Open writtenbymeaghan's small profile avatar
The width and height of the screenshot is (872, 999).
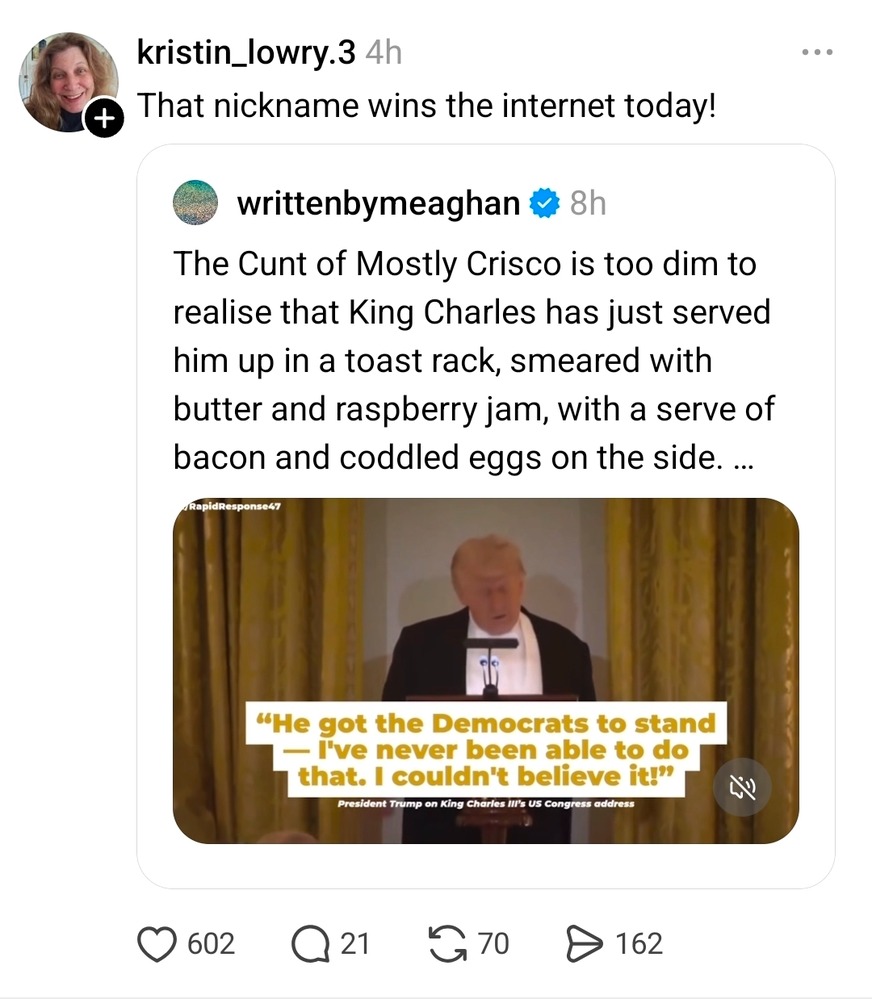195,203
